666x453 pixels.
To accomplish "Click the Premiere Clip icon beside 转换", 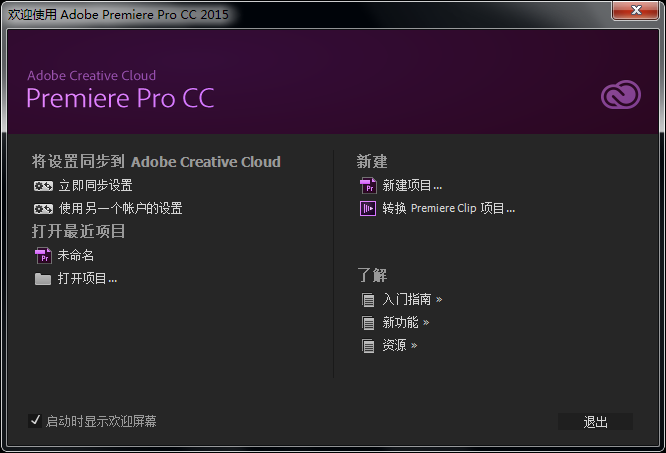I will click(x=368, y=208).
